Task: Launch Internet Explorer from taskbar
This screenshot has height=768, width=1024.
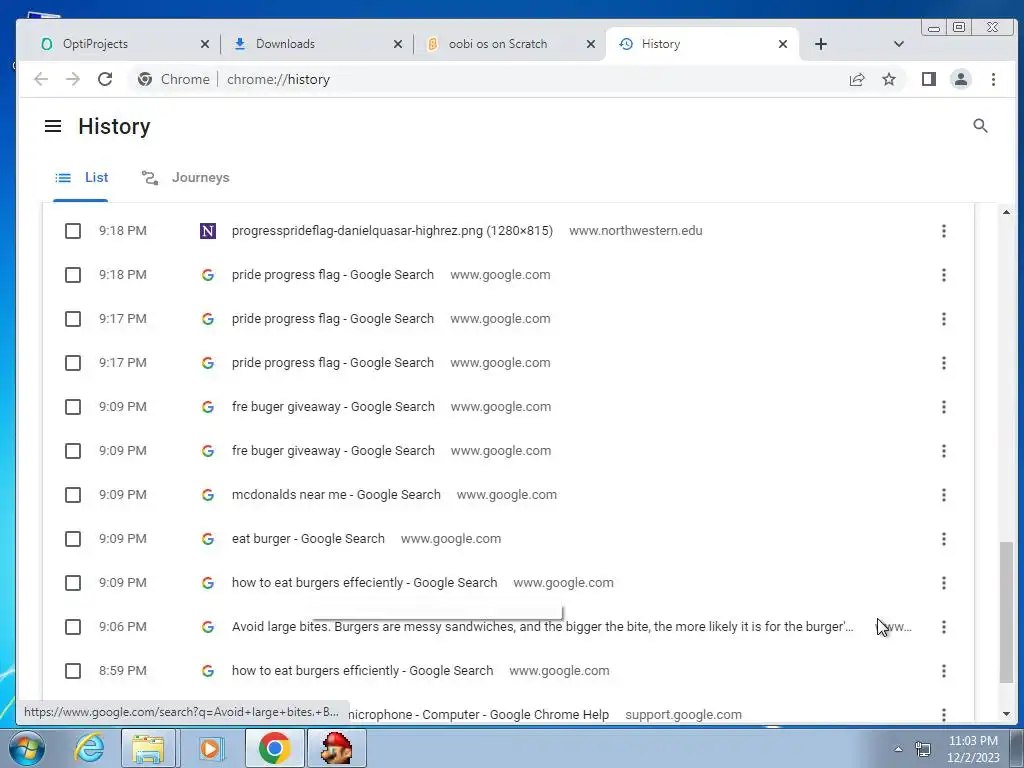Action: [x=89, y=748]
